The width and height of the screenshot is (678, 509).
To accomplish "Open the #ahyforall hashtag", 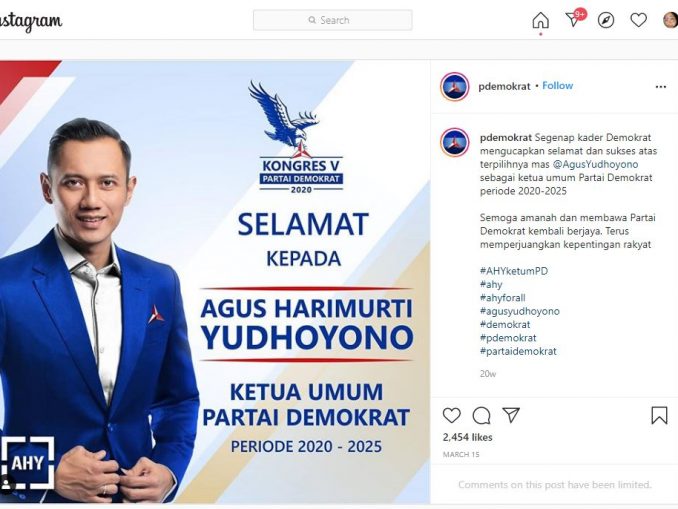I will [x=502, y=298].
